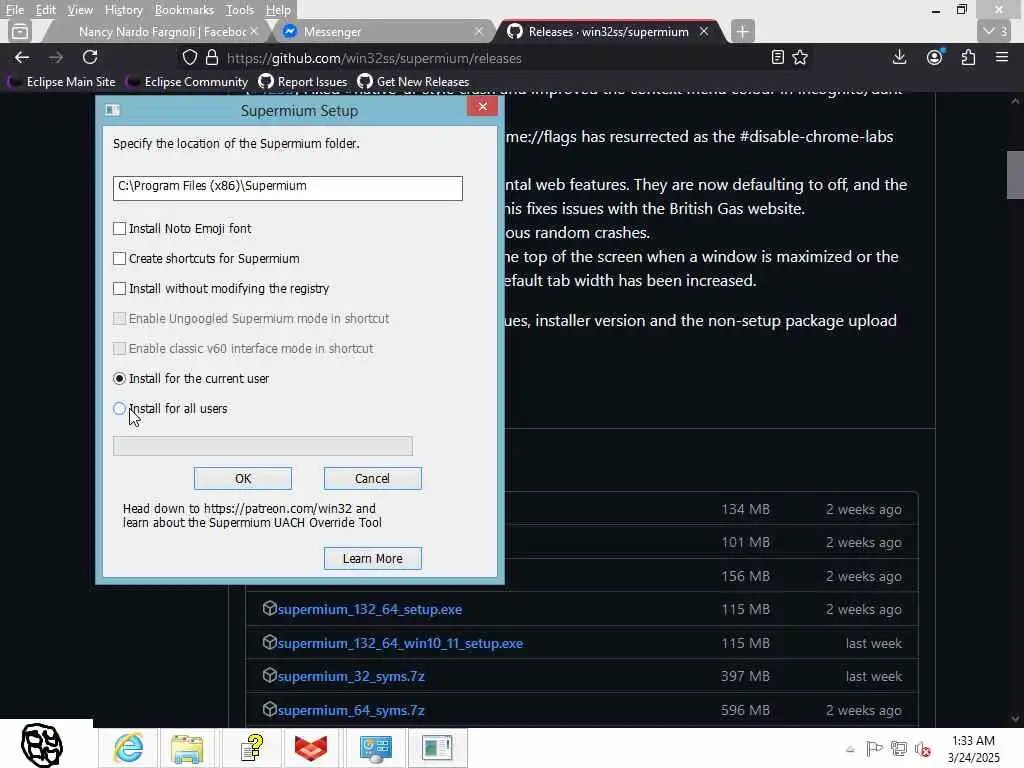Open the Firefox downloads panel

tap(899, 57)
